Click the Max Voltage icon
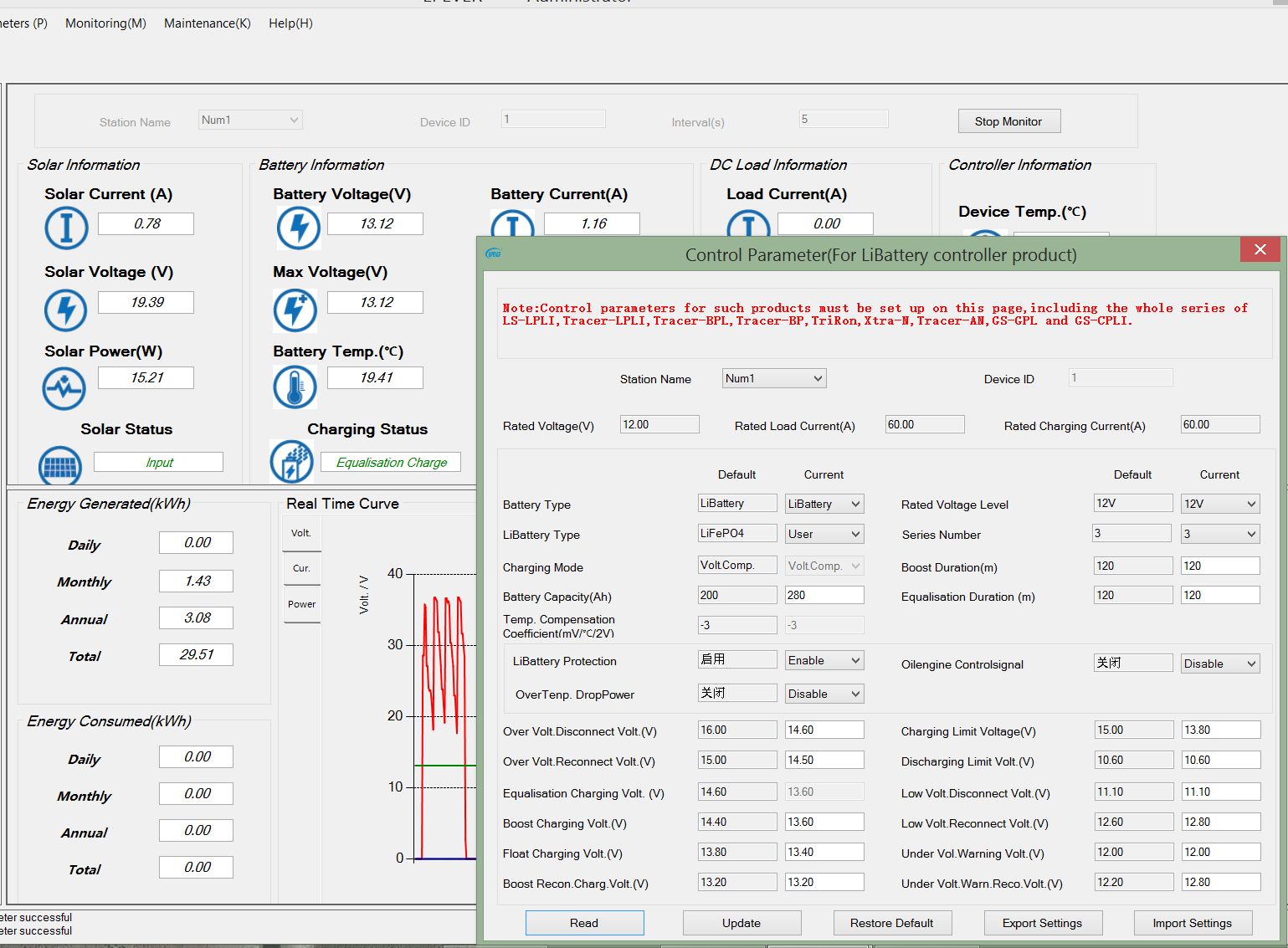 [295, 310]
